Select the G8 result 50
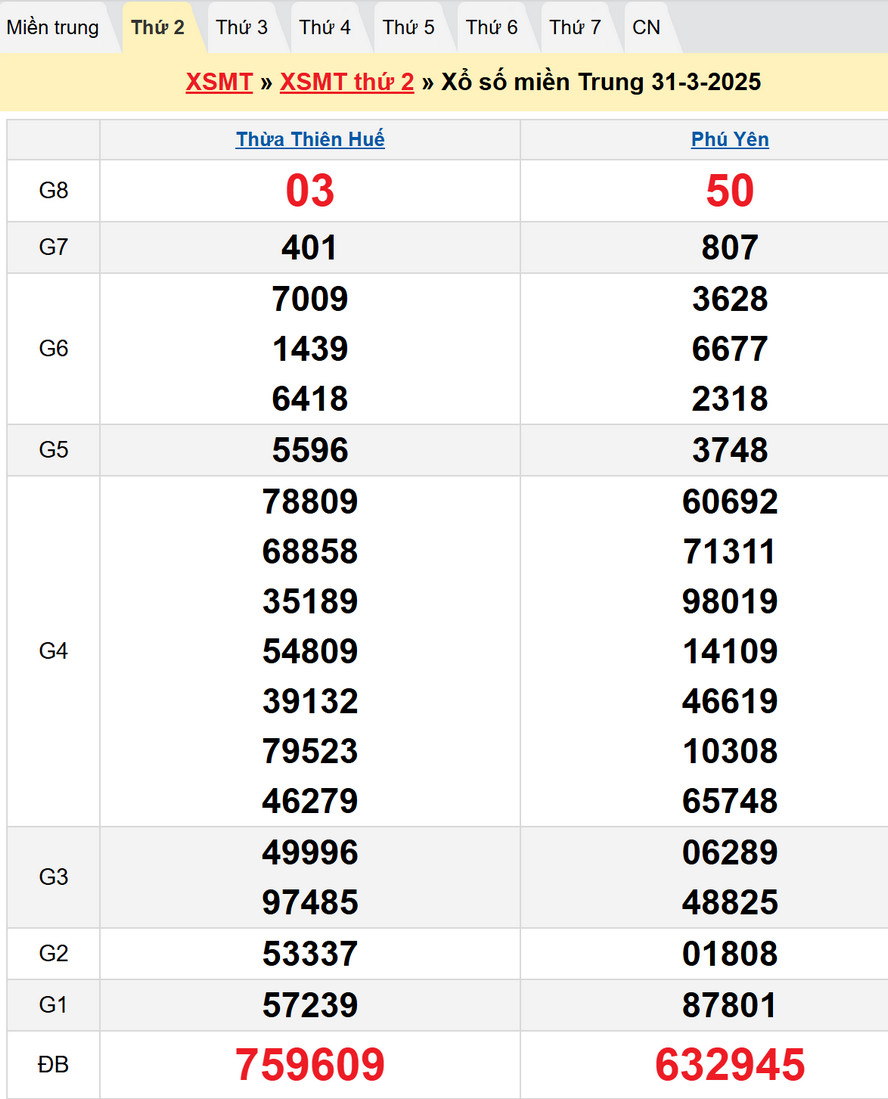 [x=730, y=191]
